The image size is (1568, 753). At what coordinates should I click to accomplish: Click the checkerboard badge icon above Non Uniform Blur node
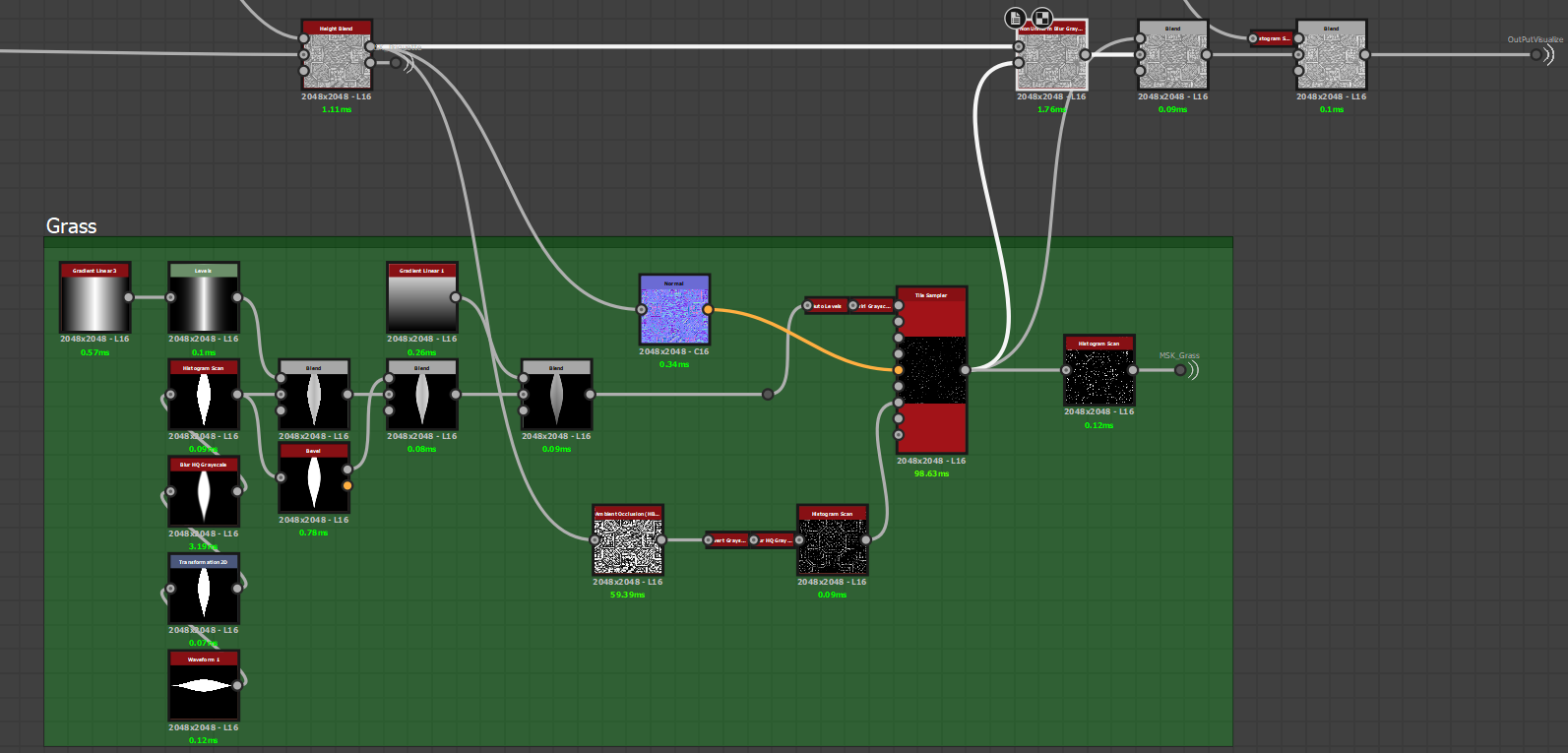(x=1041, y=18)
